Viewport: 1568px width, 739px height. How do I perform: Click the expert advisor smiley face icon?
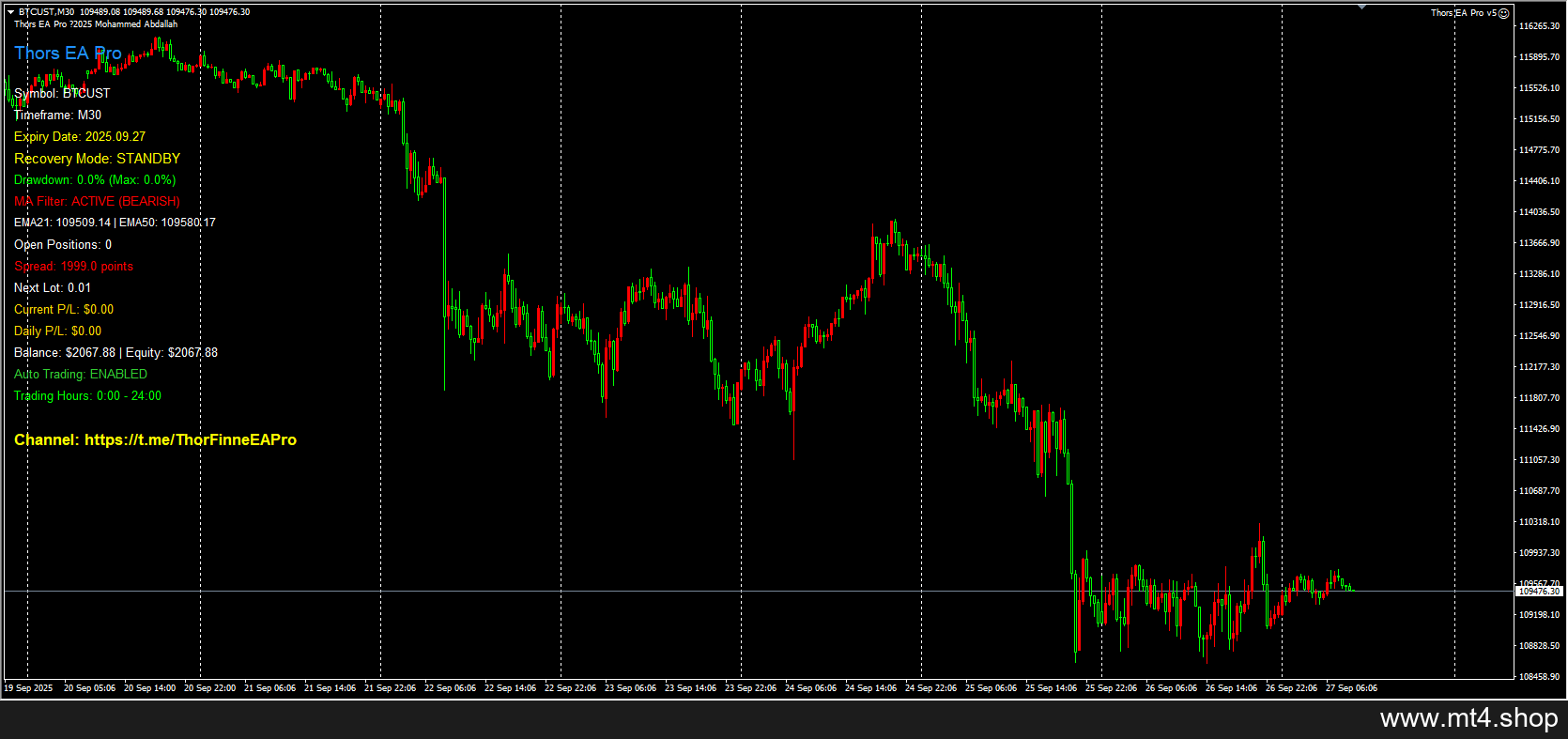(x=1503, y=13)
